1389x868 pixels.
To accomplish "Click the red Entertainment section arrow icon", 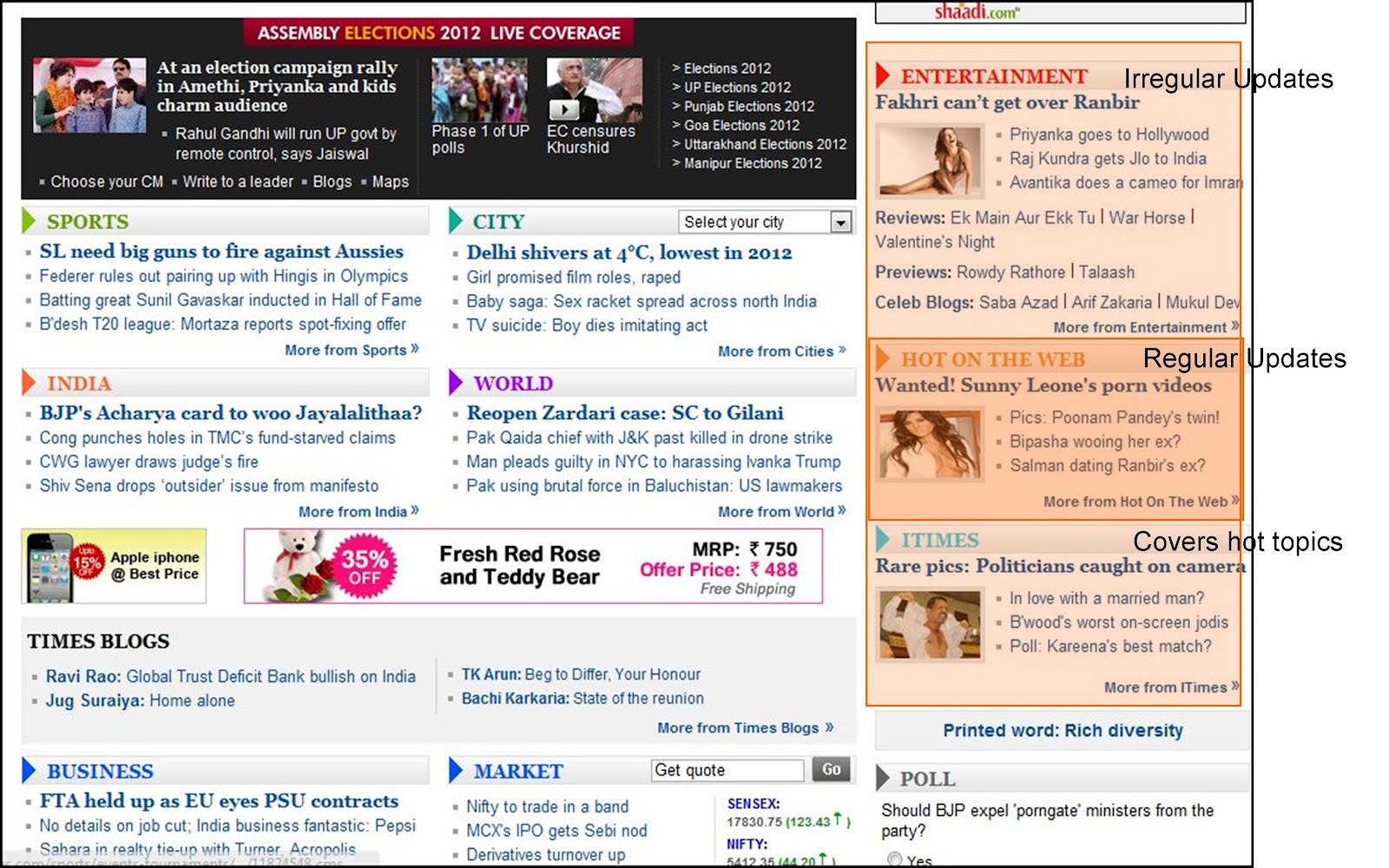I will click(883, 76).
